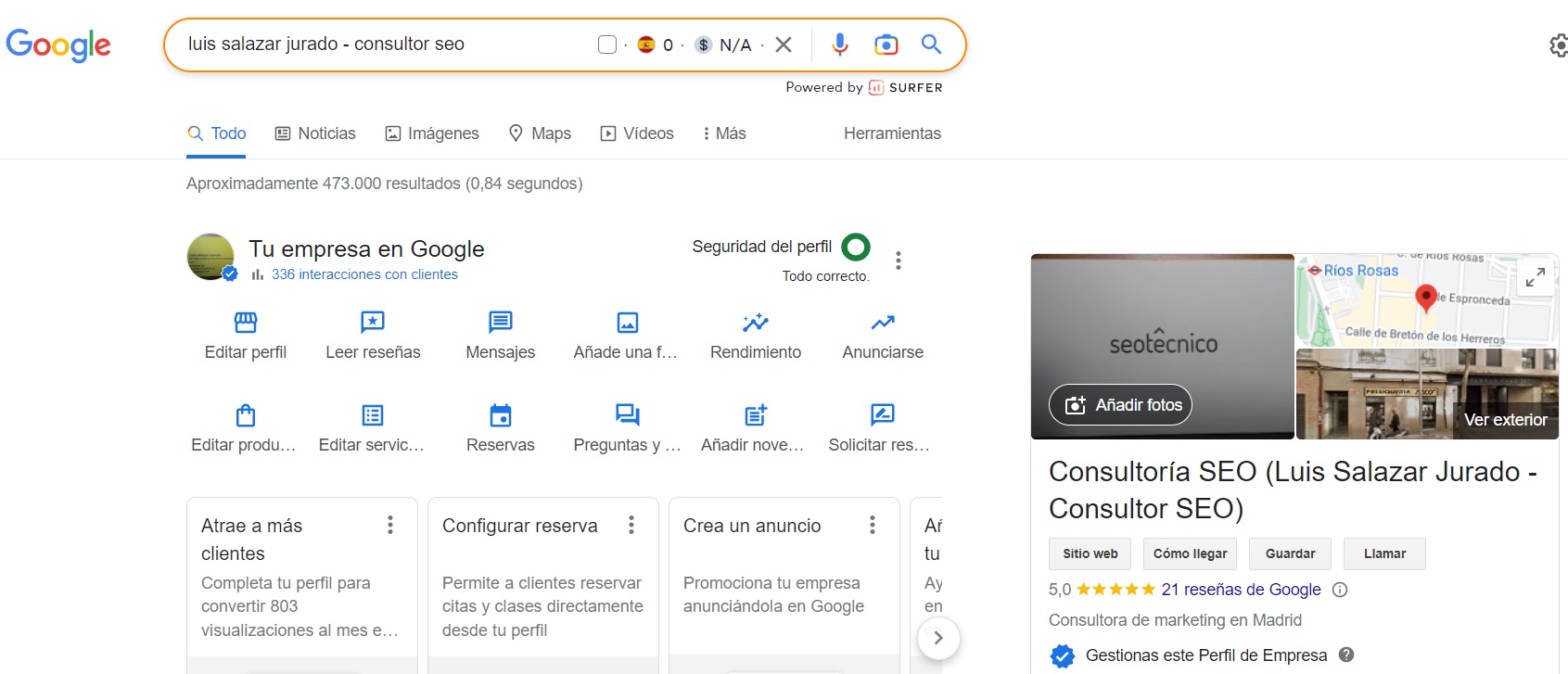This screenshot has width=1568, height=674.
Task: Click the Cómo llegar button
Action: point(1190,553)
